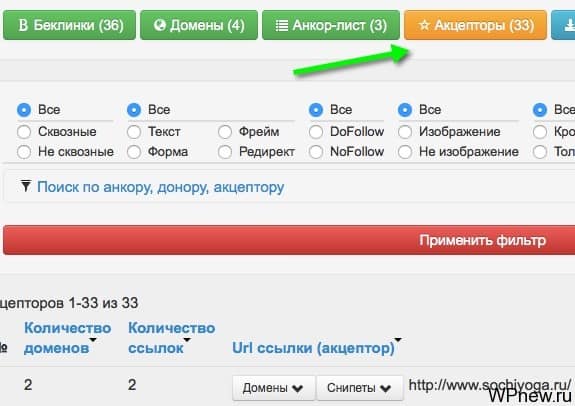Open the Анкор-лист (3) tab

coord(331,25)
